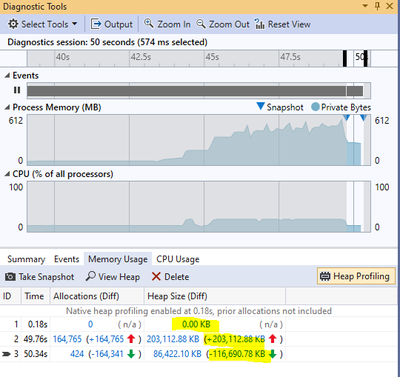The width and height of the screenshot is (400, 377).
Task: Open allocations link 424 for snapshot 3
Action: [x=77, y=354]
